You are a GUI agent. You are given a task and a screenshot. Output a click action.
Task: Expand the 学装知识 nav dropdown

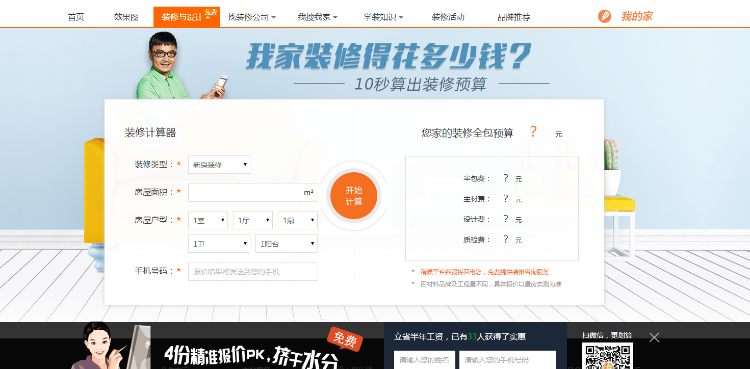383,17
